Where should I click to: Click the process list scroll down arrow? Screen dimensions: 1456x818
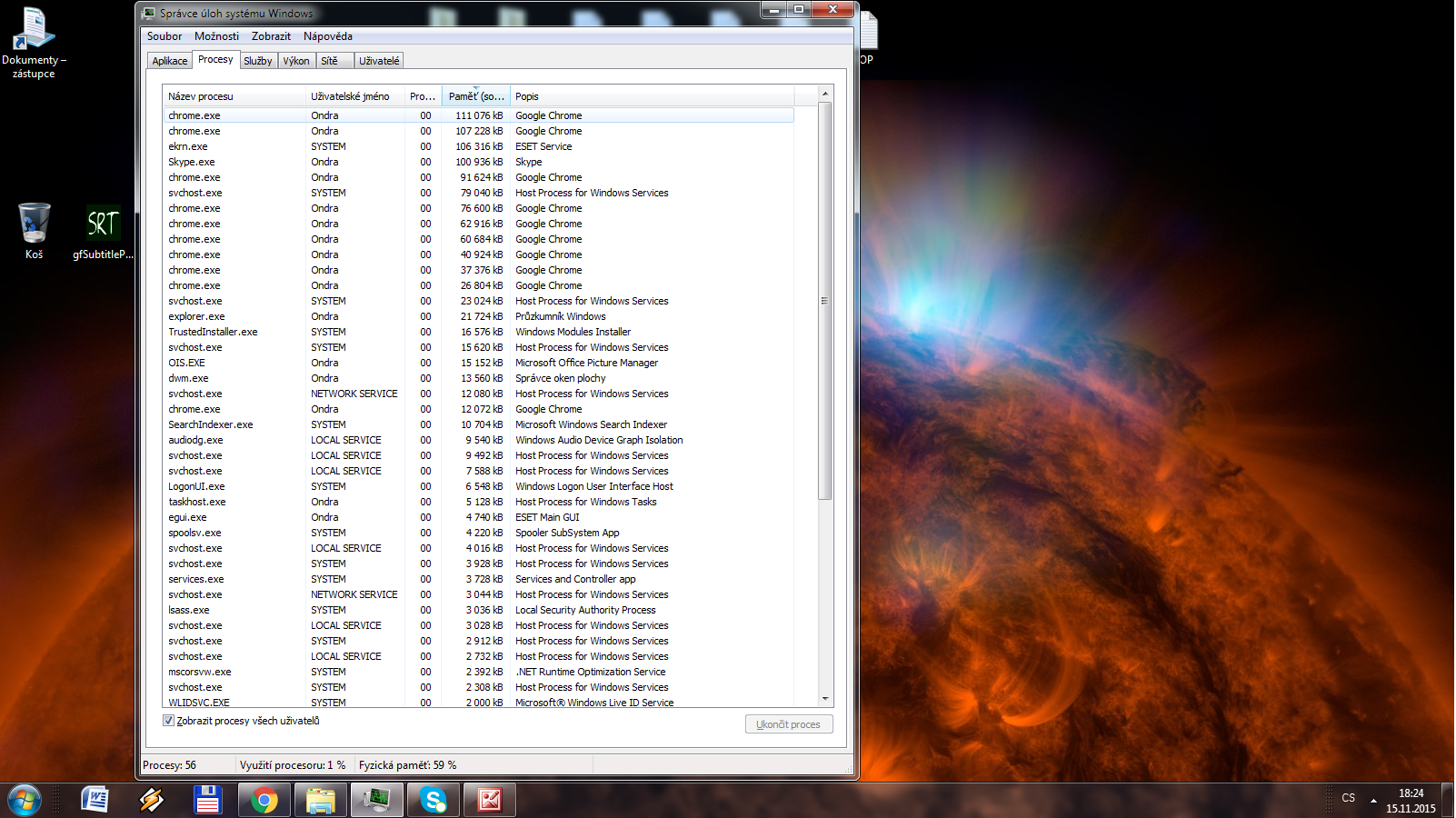coord(825,699)
